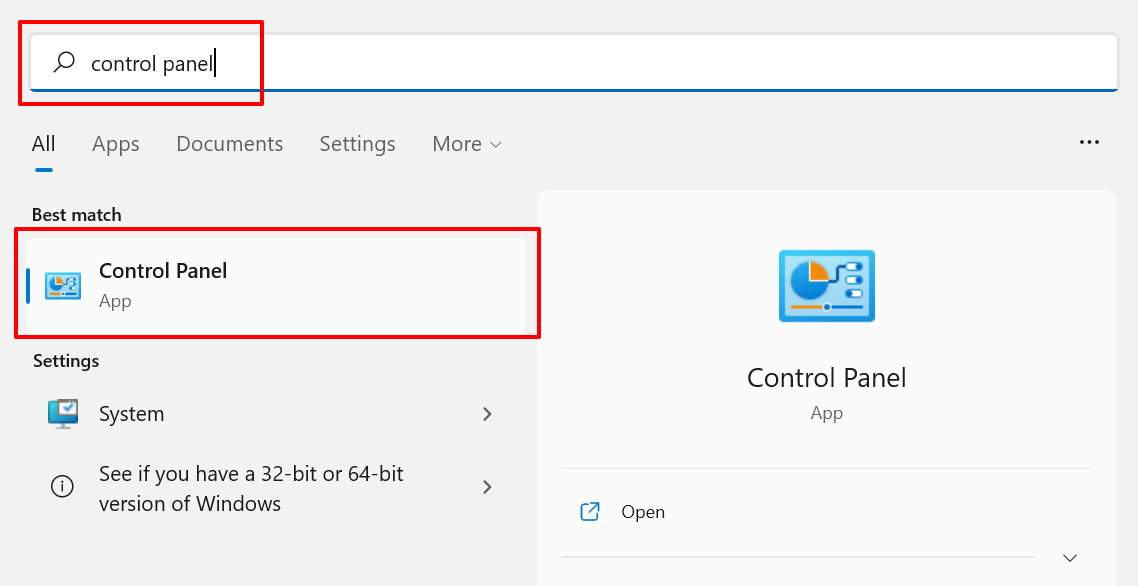Expand the More filter dropdown

467,144
